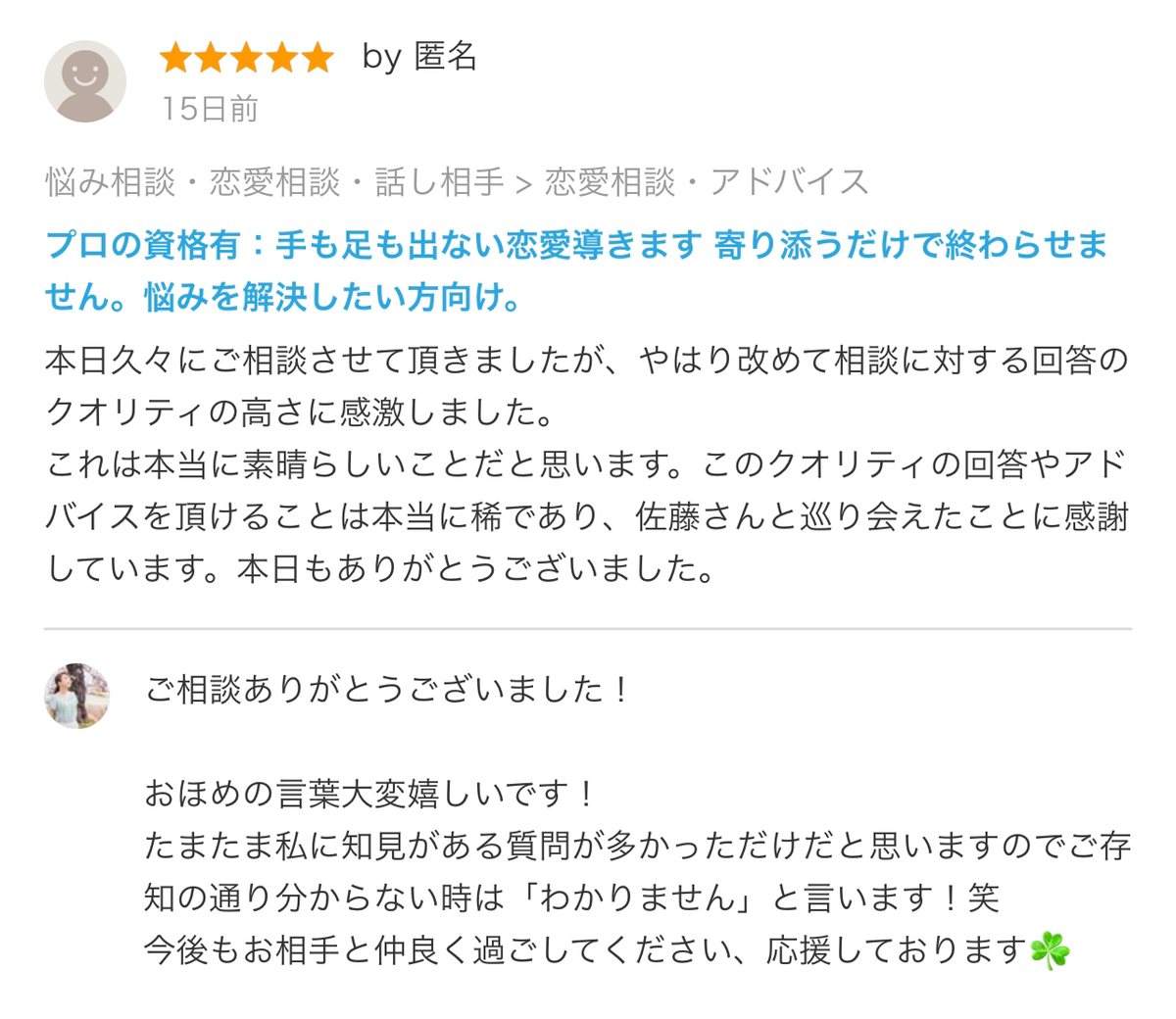
Task: Click the second orange rating star
Action: pos(212,59)
